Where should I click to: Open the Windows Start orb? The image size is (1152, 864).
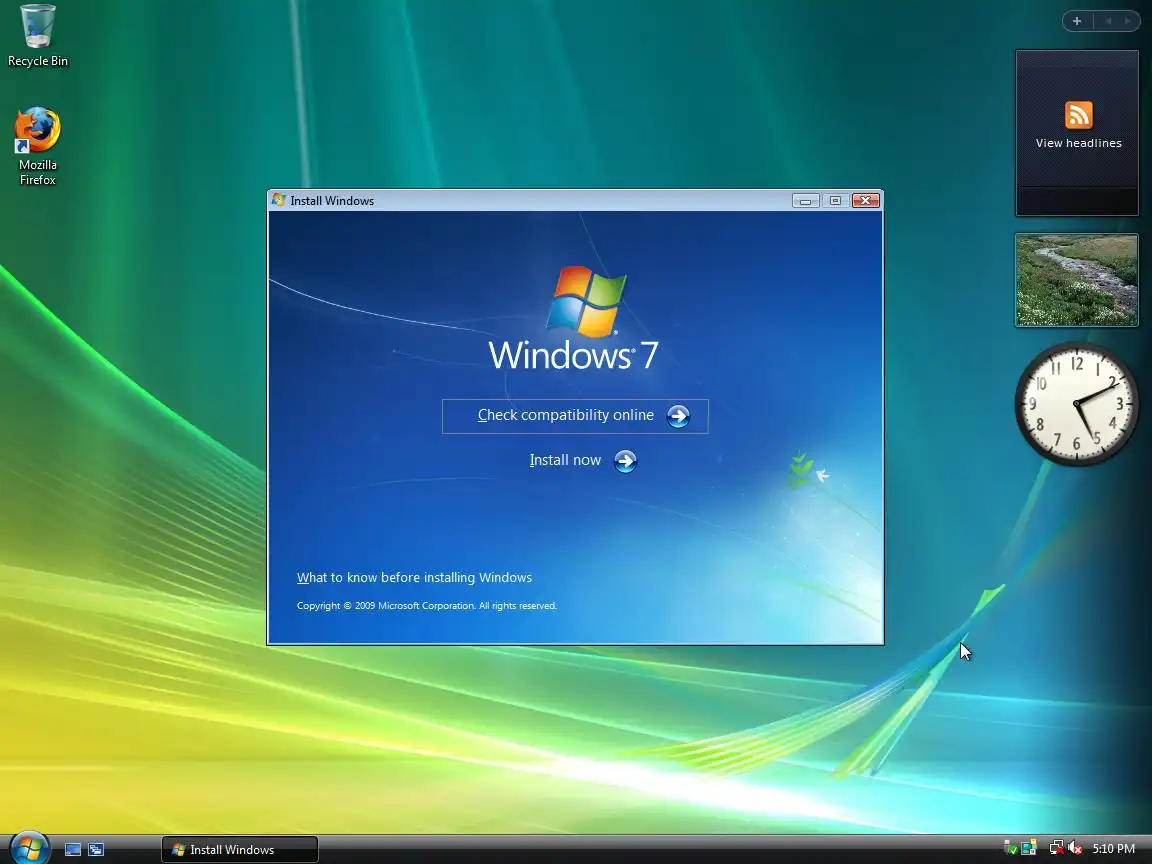(29, 849)
